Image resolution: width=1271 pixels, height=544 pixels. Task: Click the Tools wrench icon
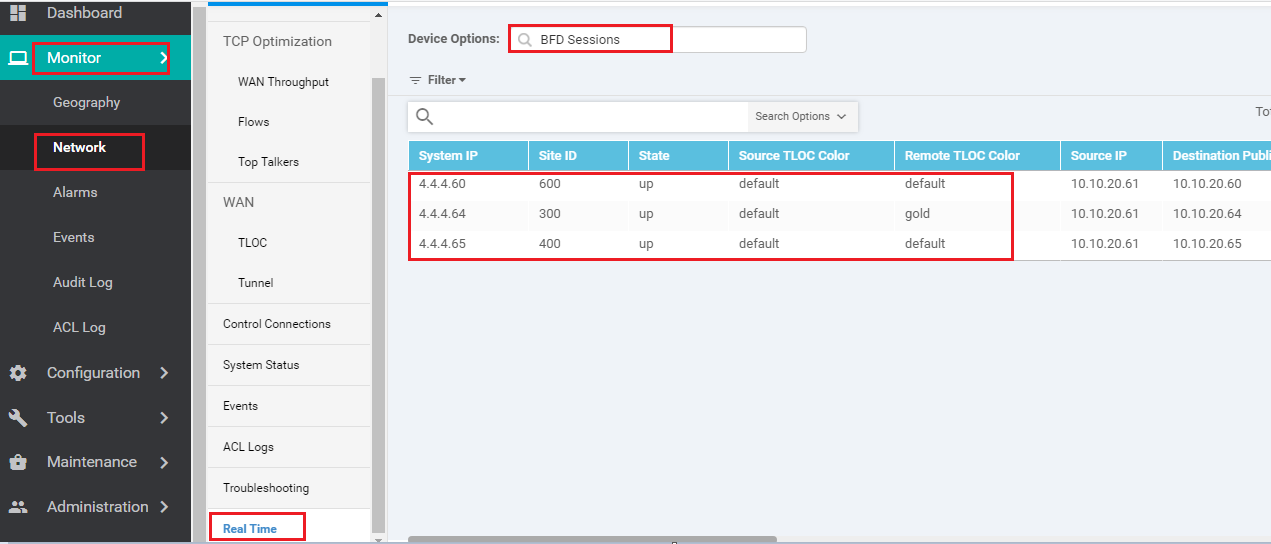click(x=17, y=418)
